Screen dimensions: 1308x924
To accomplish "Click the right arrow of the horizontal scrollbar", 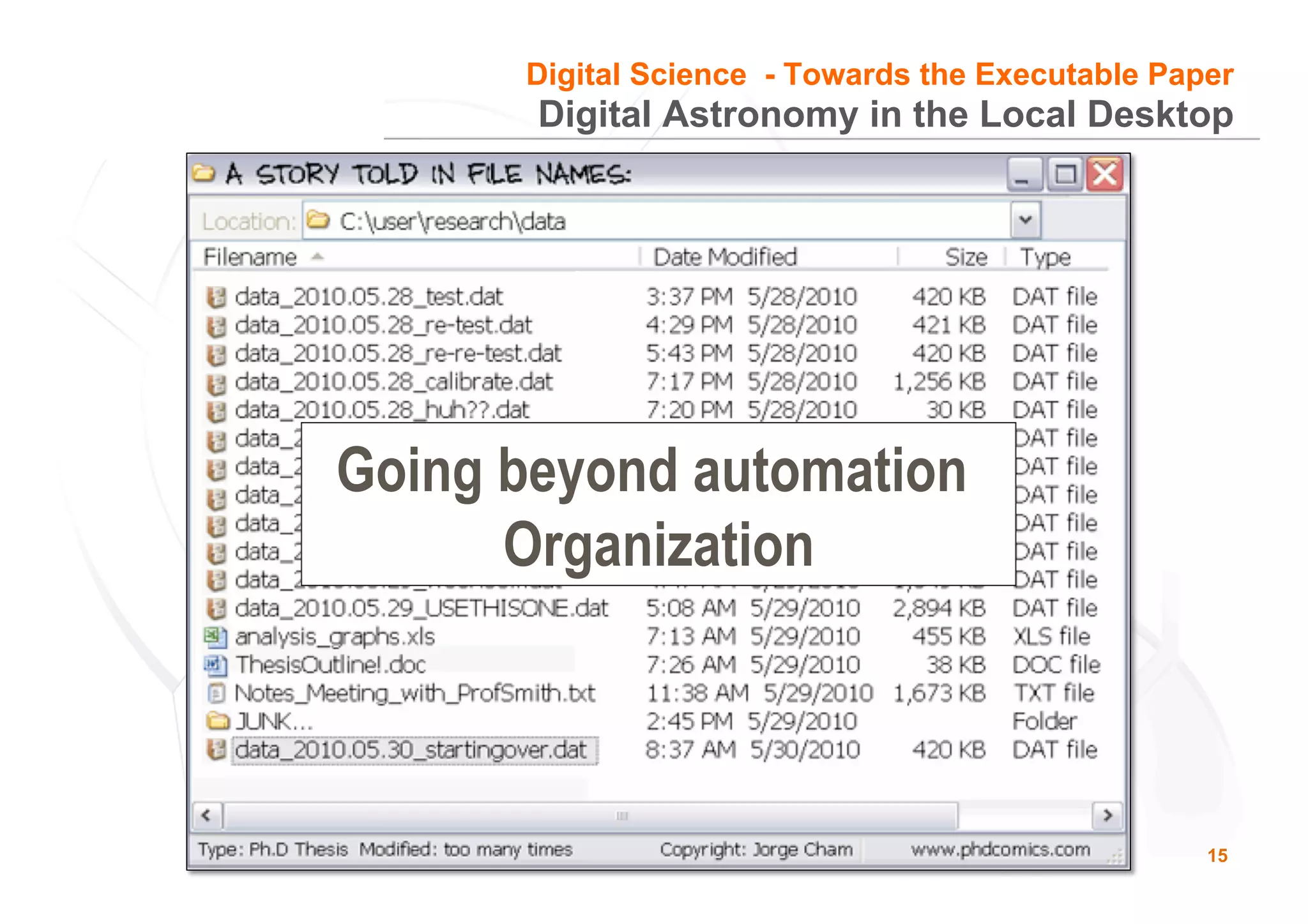I will [x=1107, y=815].
